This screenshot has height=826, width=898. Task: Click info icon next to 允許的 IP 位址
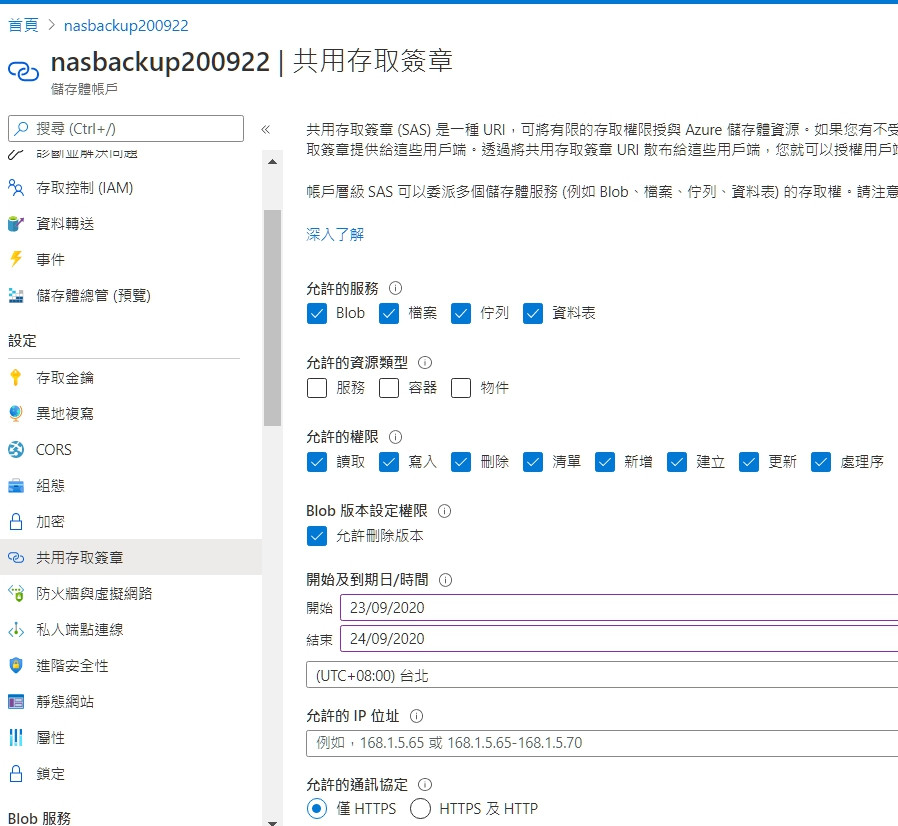pos(416,716)
